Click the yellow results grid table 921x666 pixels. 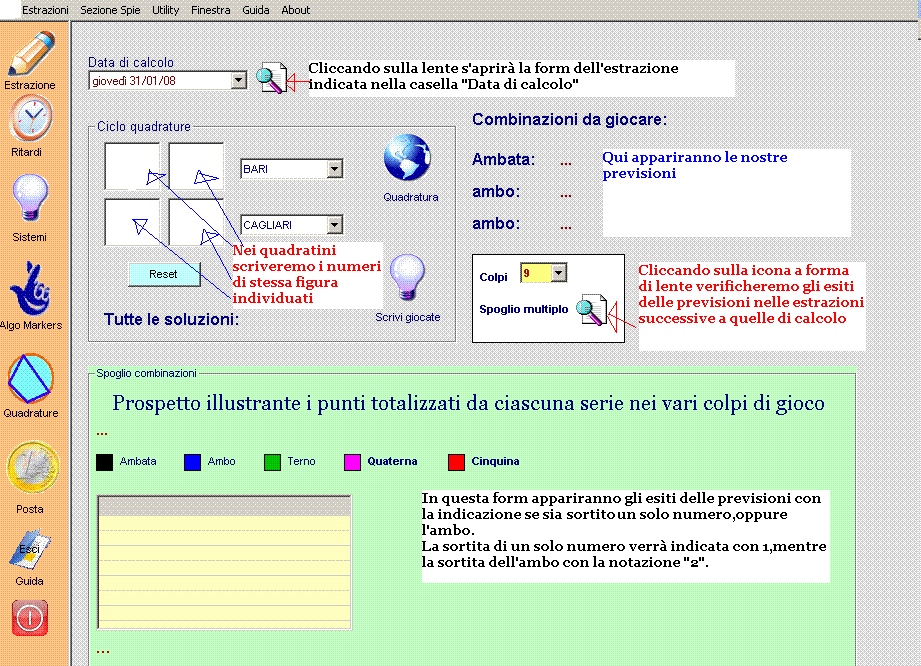point(224,563)
